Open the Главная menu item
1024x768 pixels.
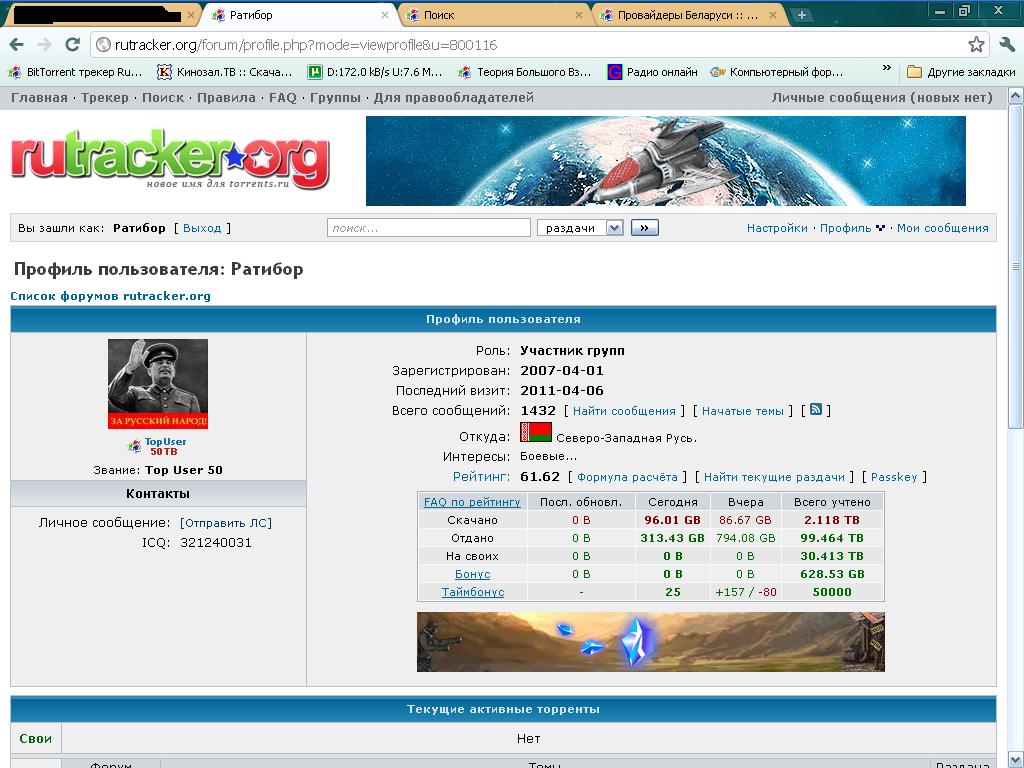(39, 98)
